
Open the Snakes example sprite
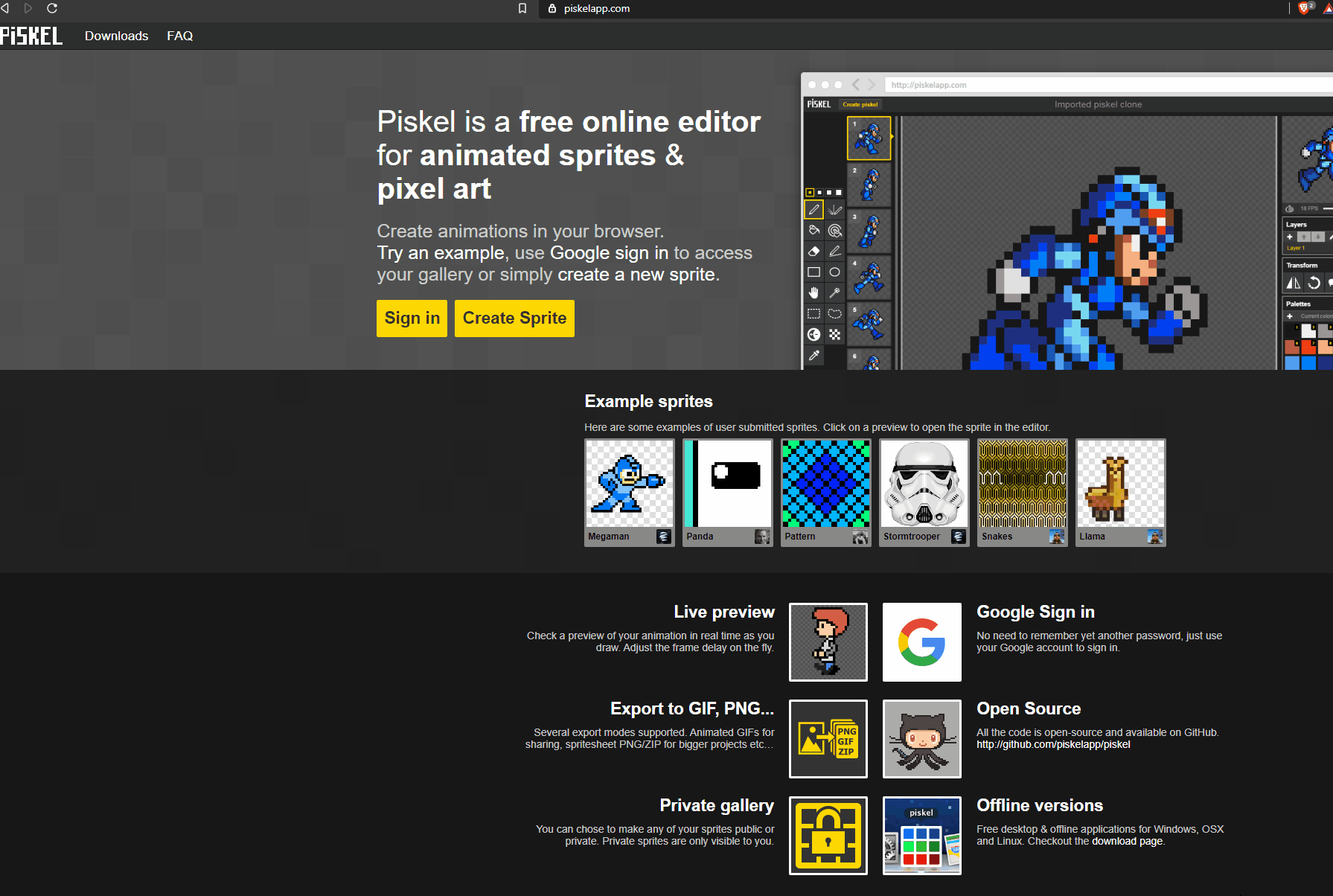[x=1023, y=493]
